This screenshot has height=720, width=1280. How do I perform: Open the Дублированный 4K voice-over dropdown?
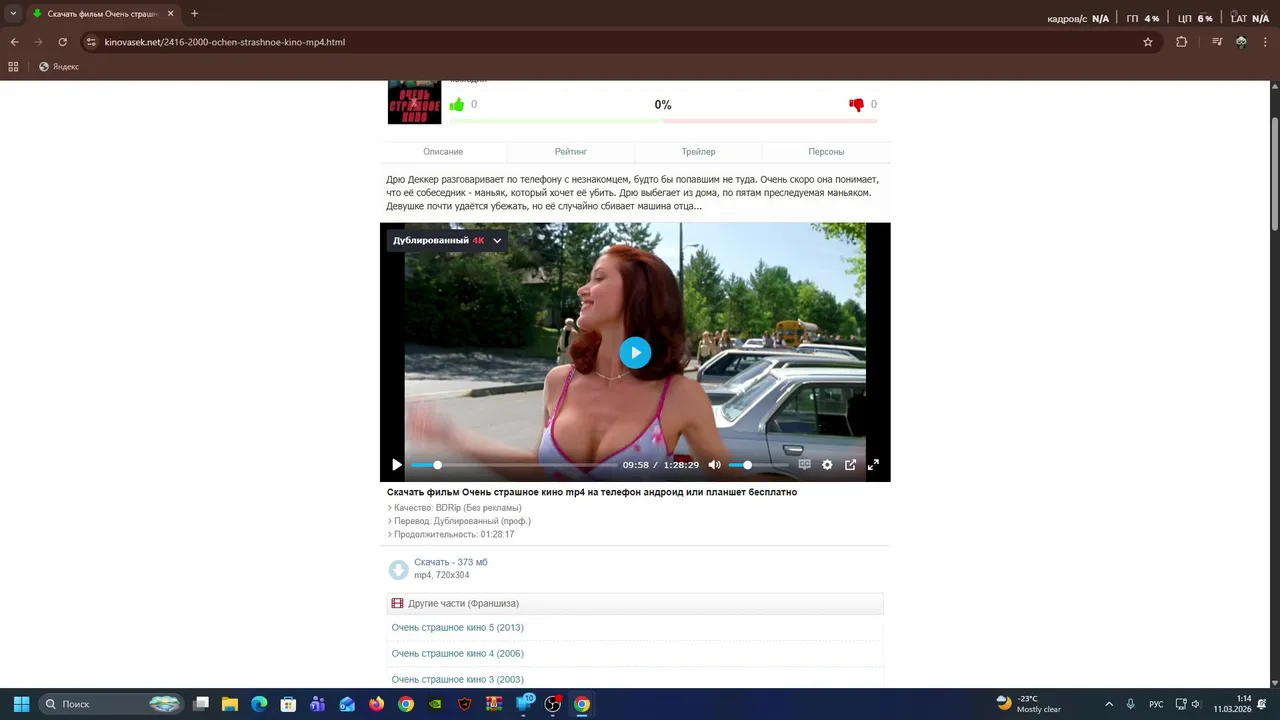pyautogui.click(x=447, y=241)
